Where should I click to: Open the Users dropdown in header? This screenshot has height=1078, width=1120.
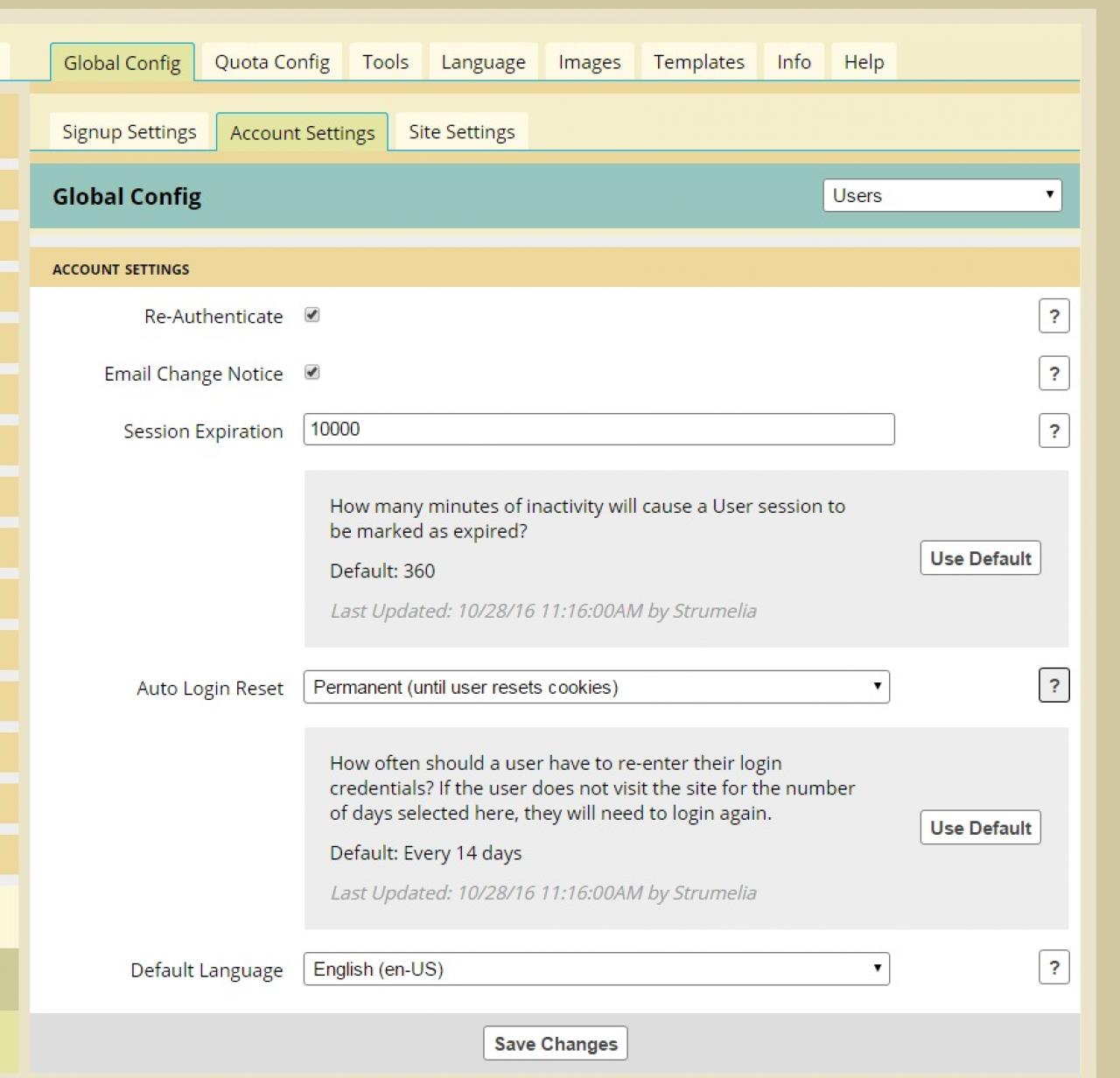941,195
